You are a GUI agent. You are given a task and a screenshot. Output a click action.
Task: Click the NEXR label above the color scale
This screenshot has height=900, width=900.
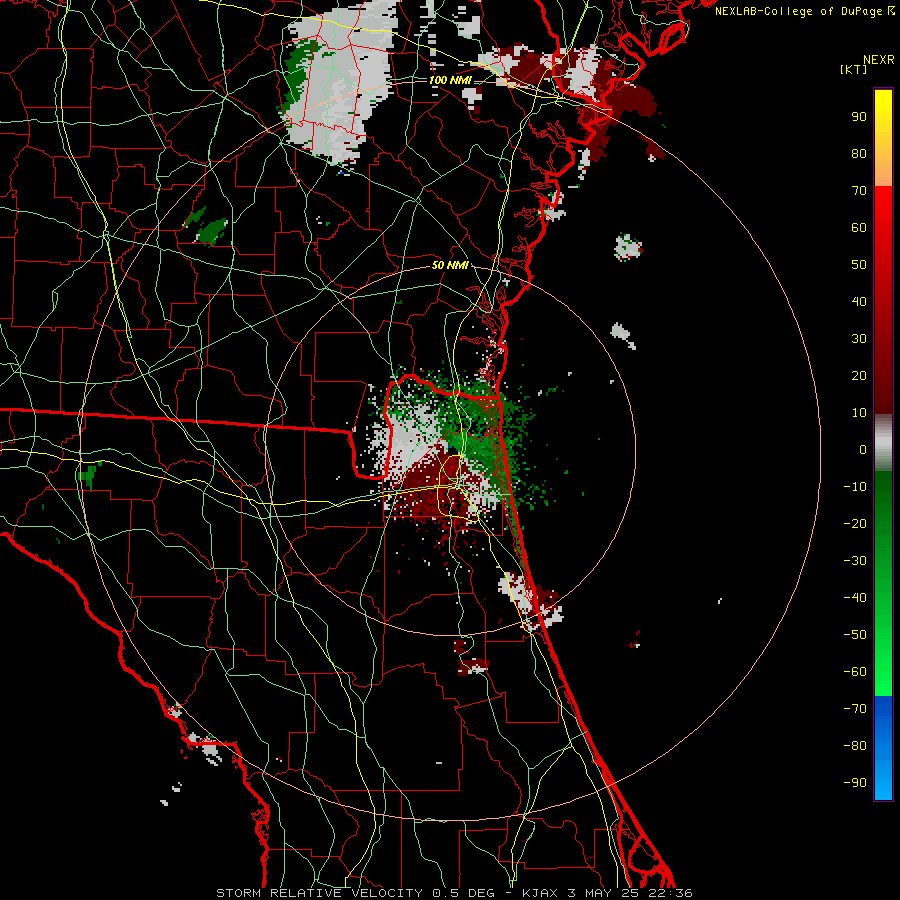(878, 60)
